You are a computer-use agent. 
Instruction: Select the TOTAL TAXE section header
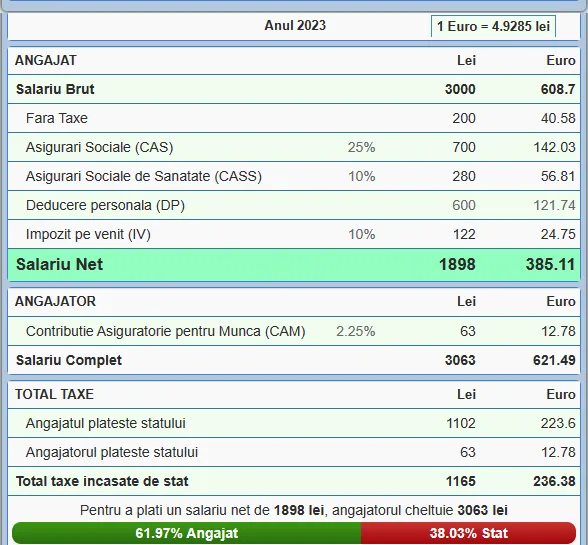pos(54,394)
